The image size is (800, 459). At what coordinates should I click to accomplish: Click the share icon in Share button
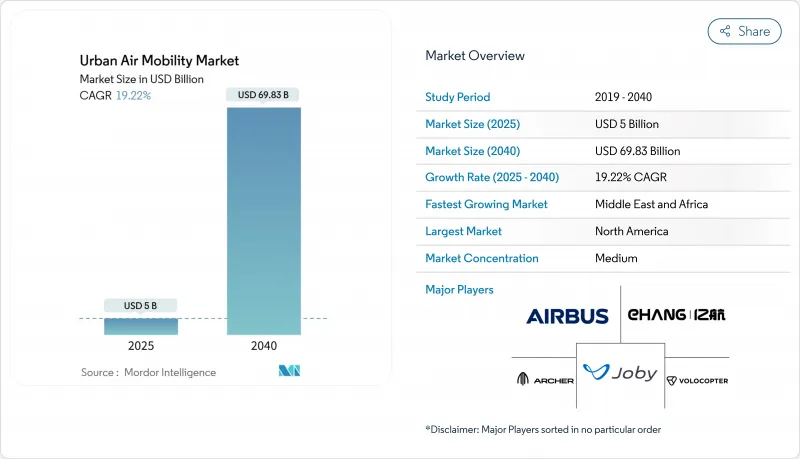coord(724,31)
